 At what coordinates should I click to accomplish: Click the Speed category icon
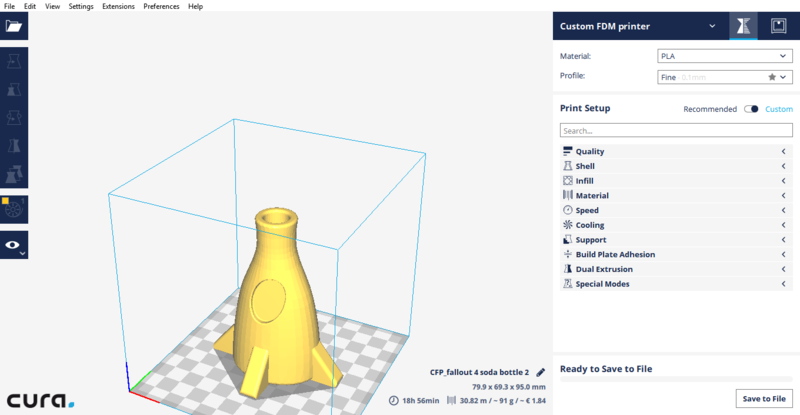pyautogui.click(x=567, y=210)
